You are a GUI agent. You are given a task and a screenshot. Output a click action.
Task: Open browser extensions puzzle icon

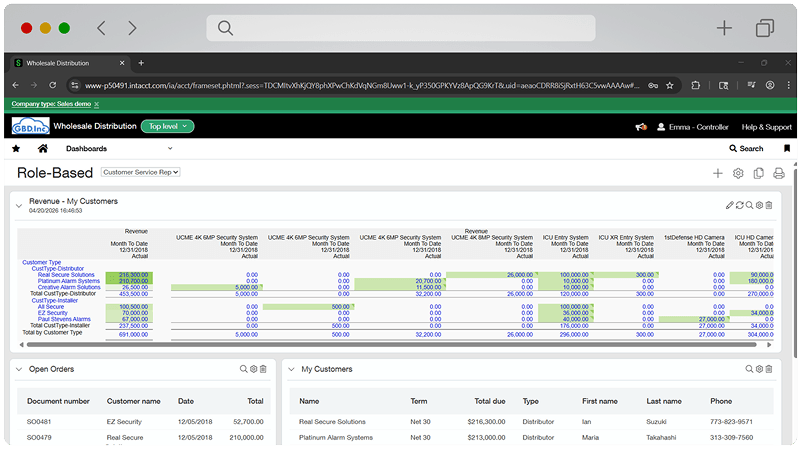pyautogui.click(x=695, y=85)
